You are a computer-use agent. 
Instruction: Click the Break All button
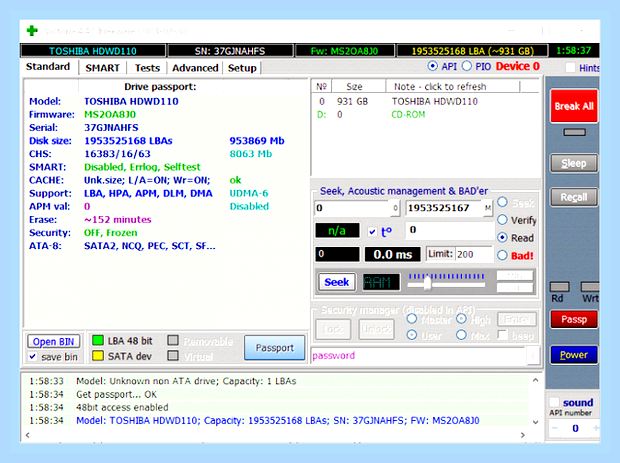pos(574,106)
